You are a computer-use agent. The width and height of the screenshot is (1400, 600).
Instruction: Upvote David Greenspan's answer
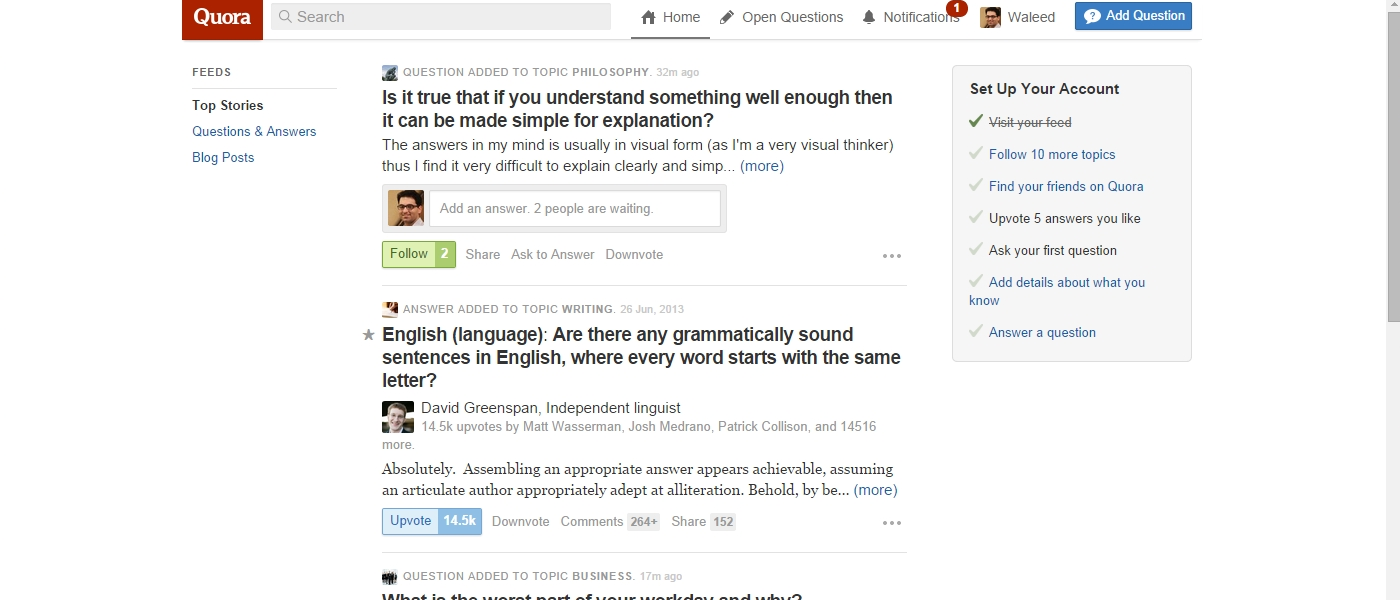[x=411, y=521]
